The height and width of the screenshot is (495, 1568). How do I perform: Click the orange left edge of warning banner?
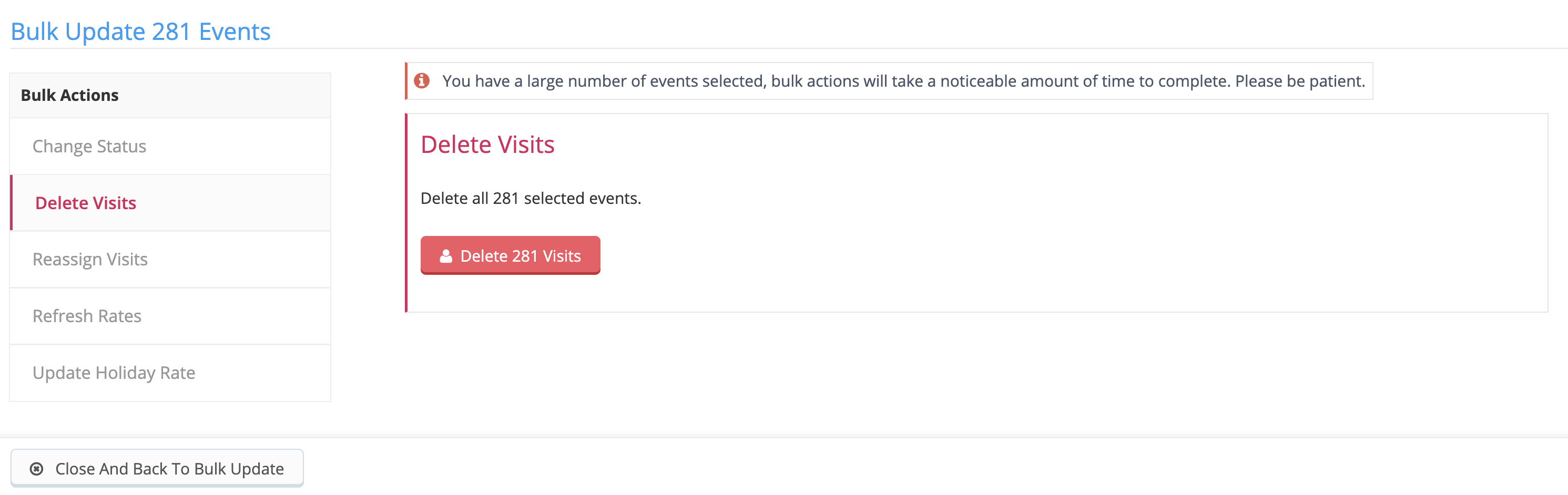(x=406, y=81)
